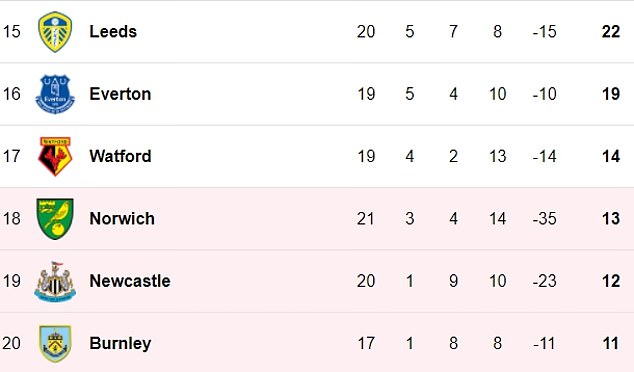This screenshot has width=634, height=372.
Task: Click the Burnley club badge
Action: (55, 343)
